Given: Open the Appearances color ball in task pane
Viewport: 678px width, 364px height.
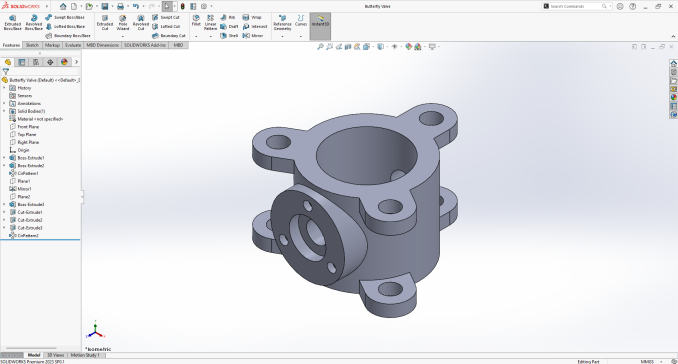Looking at the screenshot, I should [673, 97].
